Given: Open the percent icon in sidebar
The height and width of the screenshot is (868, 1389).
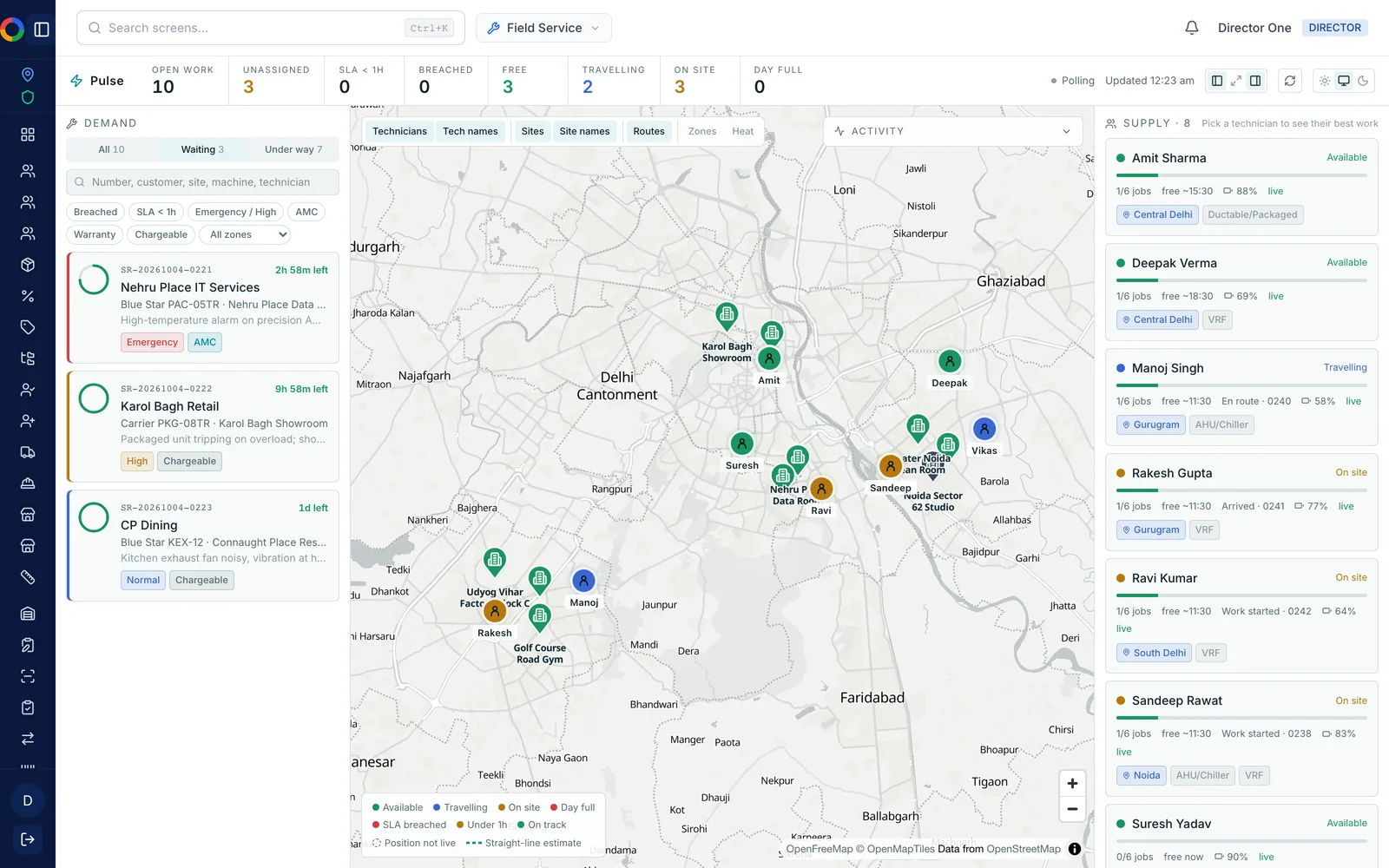Looking at the screenshot, I should point(28,296).
